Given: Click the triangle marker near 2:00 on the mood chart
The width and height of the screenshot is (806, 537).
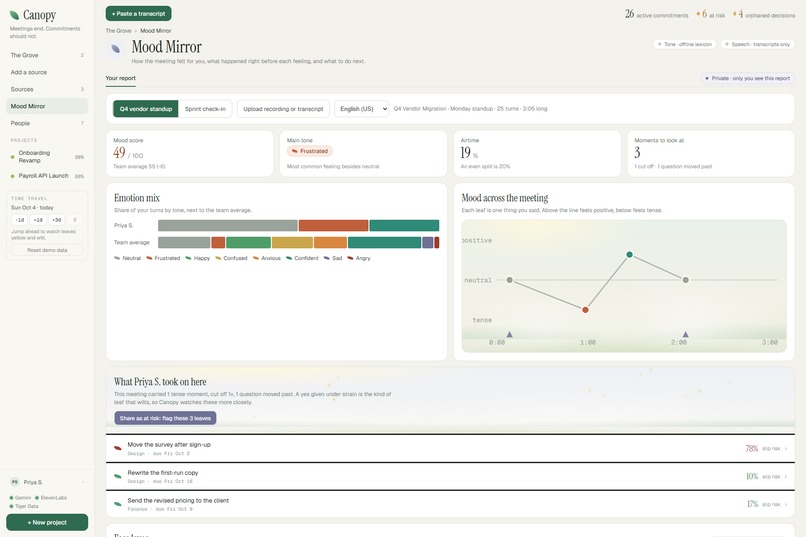Looking at the screenshot, I should click(x=685, y=334).
